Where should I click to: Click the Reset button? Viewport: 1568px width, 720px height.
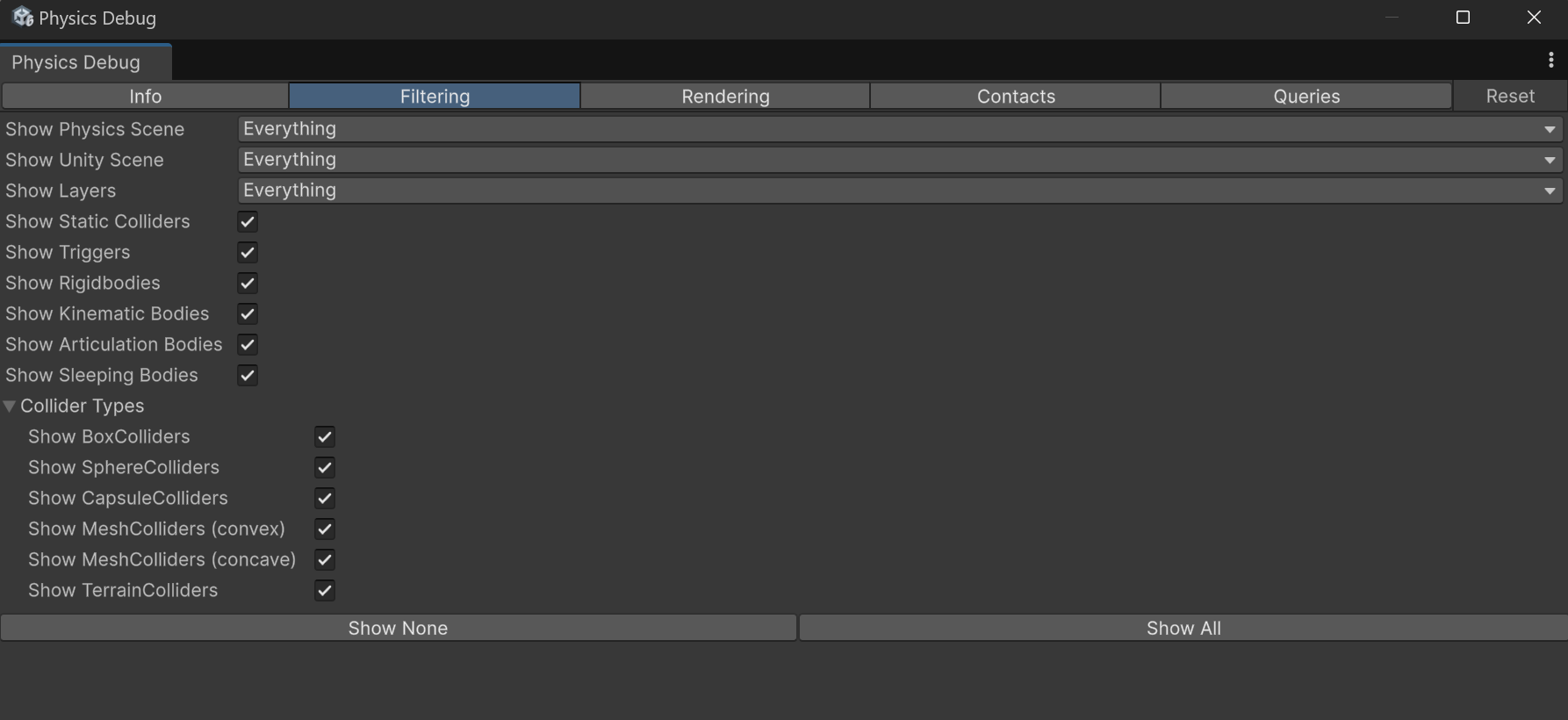1510,97
